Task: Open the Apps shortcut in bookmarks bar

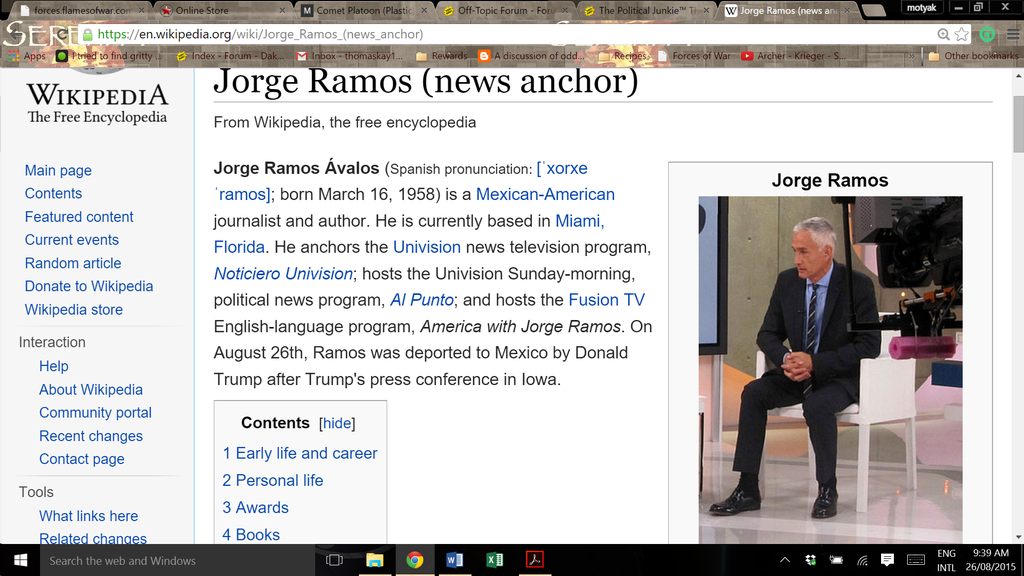Action: point(27,56)
